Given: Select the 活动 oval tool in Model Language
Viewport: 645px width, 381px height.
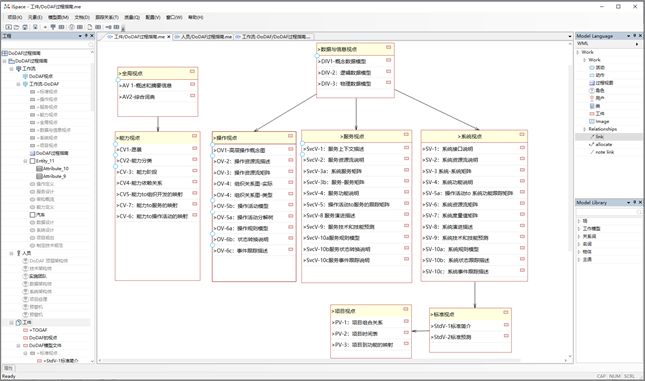Looking at the screenshot, I should (597, 67).
